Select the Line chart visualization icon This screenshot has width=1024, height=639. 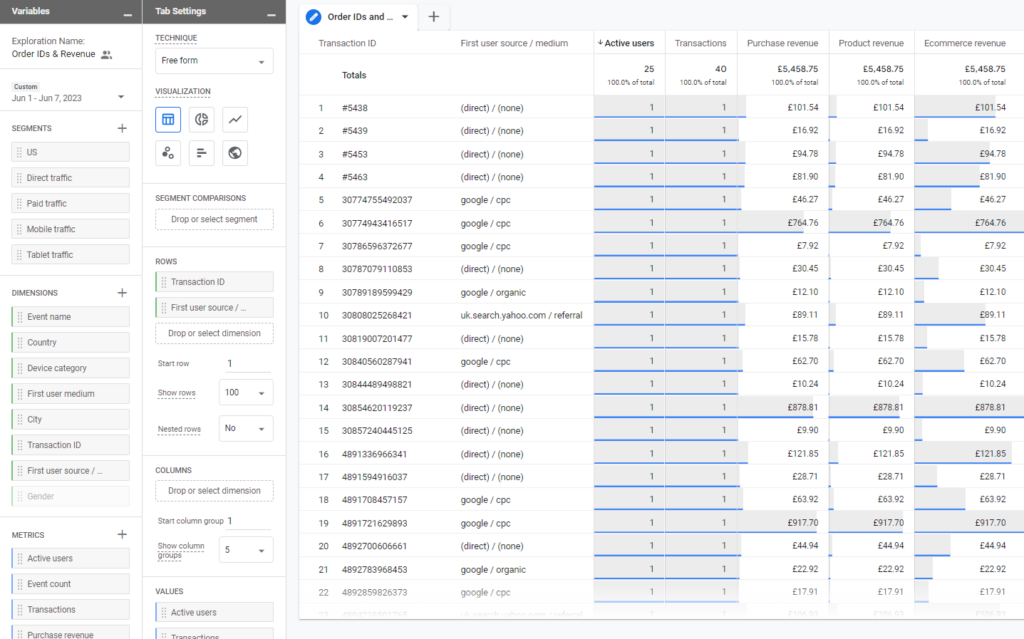coord(235,120)
